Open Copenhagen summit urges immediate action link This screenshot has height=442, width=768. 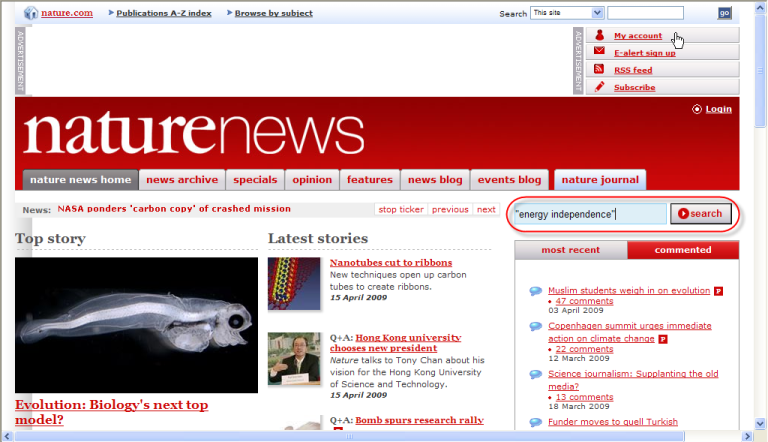pos(630,332)
